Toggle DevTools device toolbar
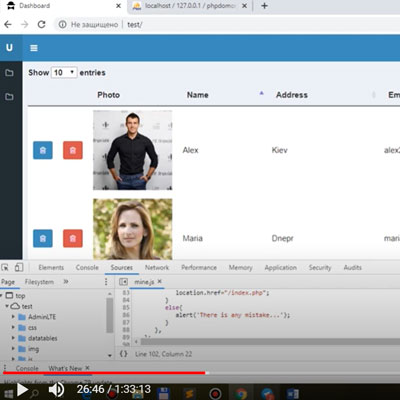The height and width of the screenshot is (400, 400). point(19,267)
